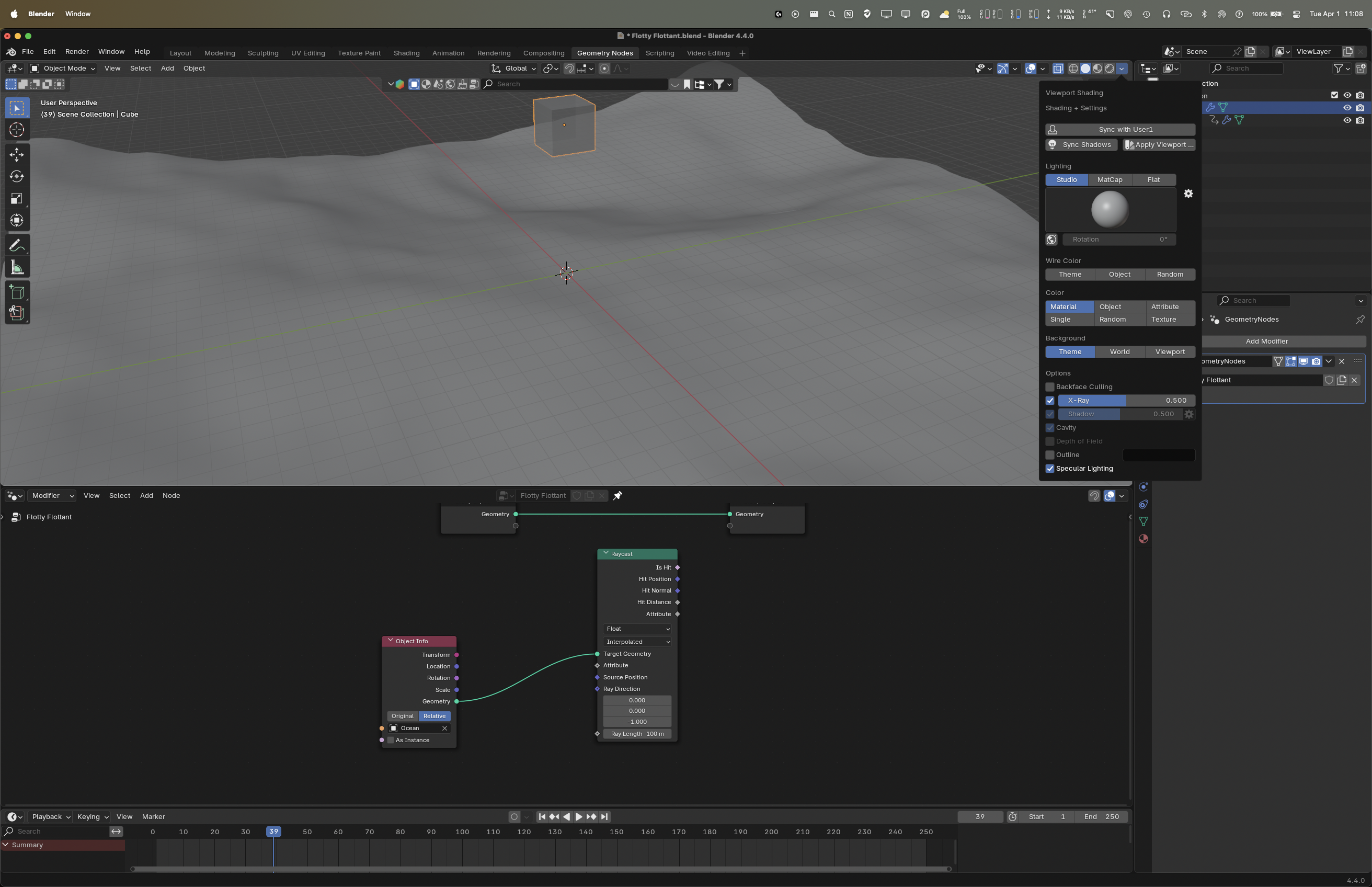
Task: Collapse the Object Info node
Action: (391, 641)
